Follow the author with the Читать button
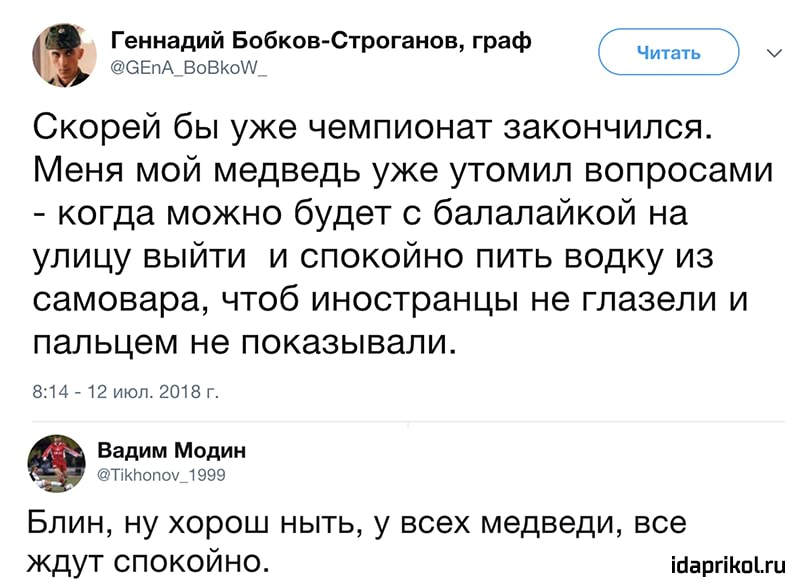Screen dimensions: 800x585 tap(668, 52)
